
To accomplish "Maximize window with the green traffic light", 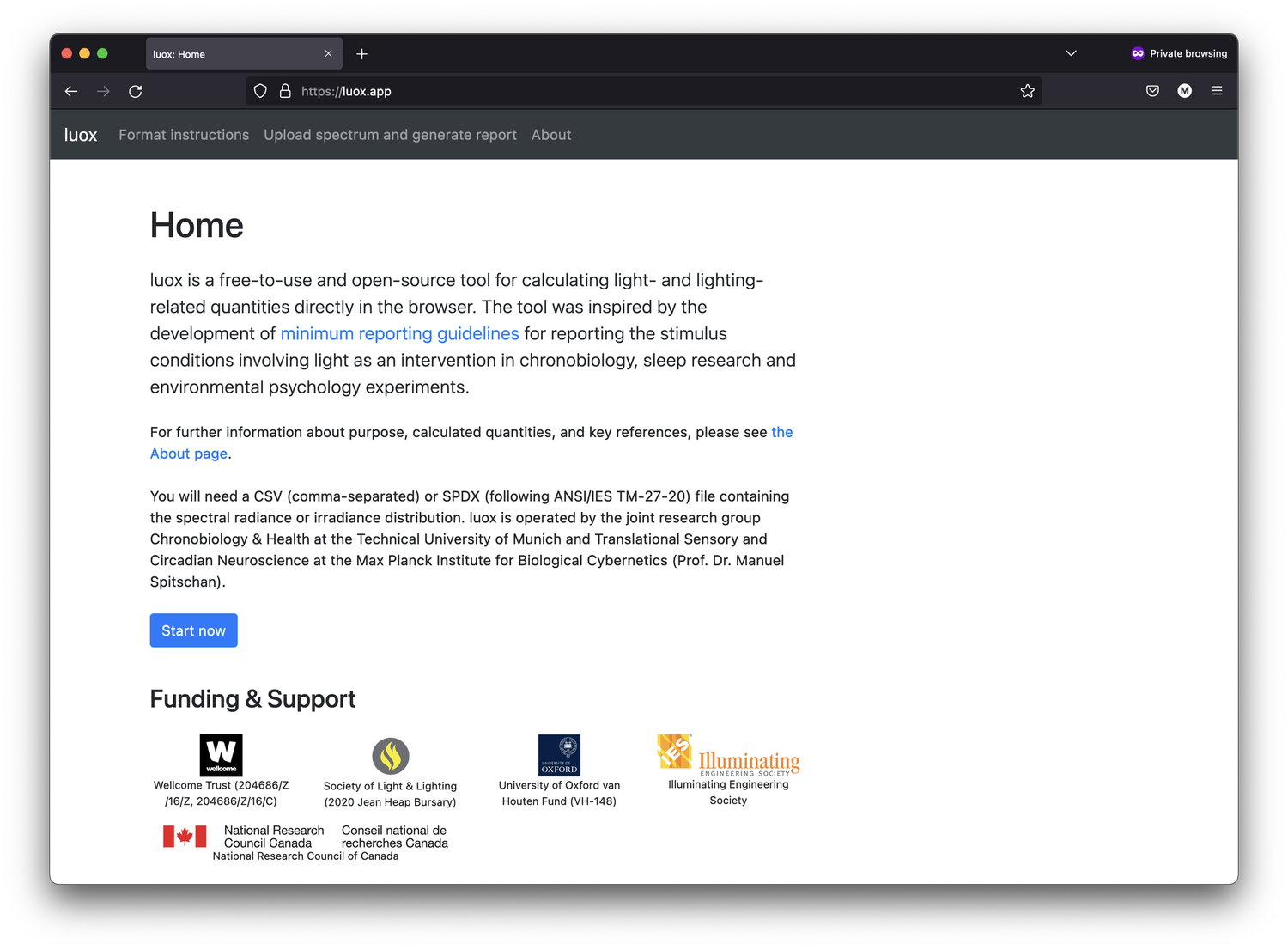I will [102, 53].
